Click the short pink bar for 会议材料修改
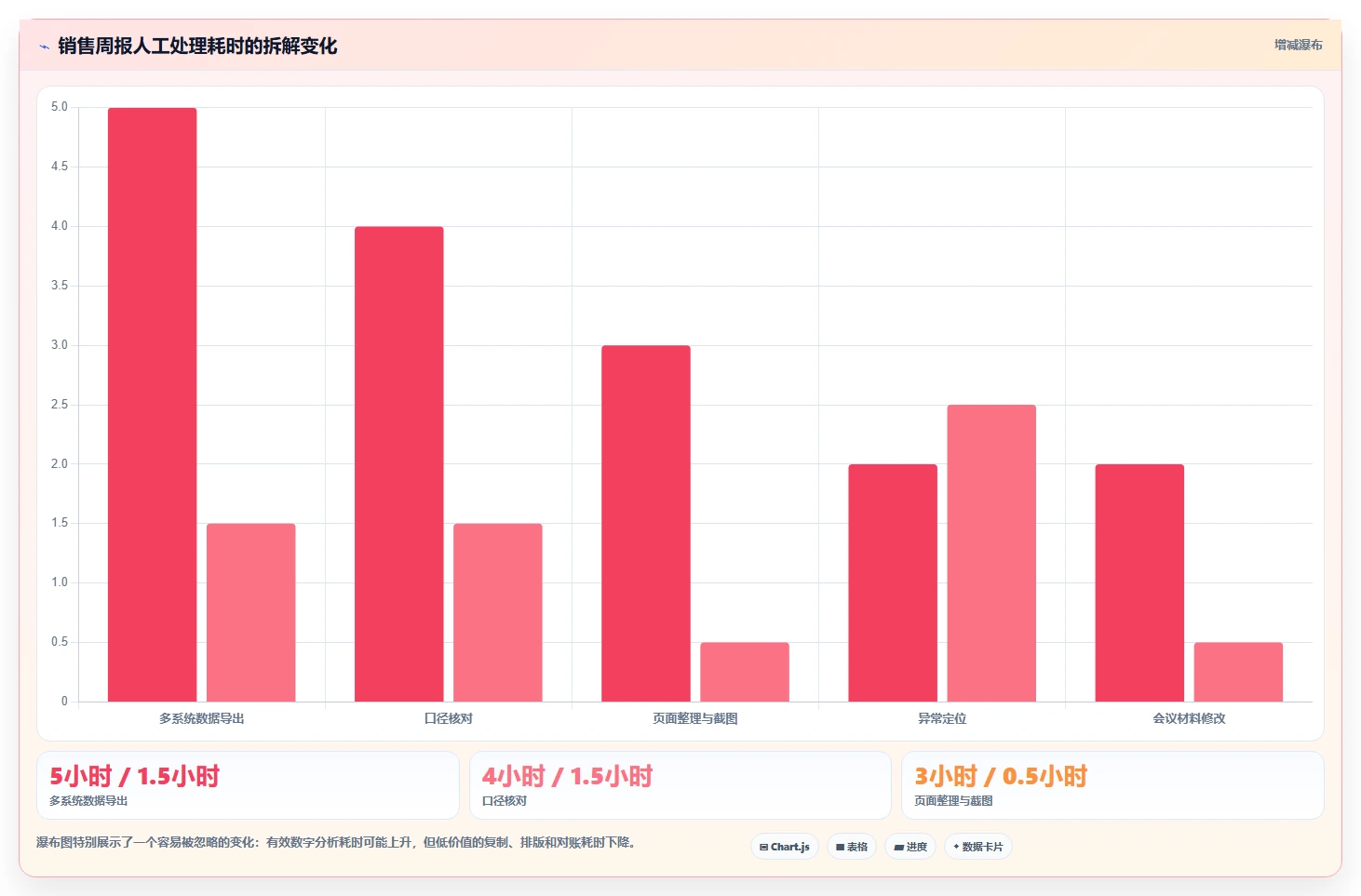 click(1238, 672)
